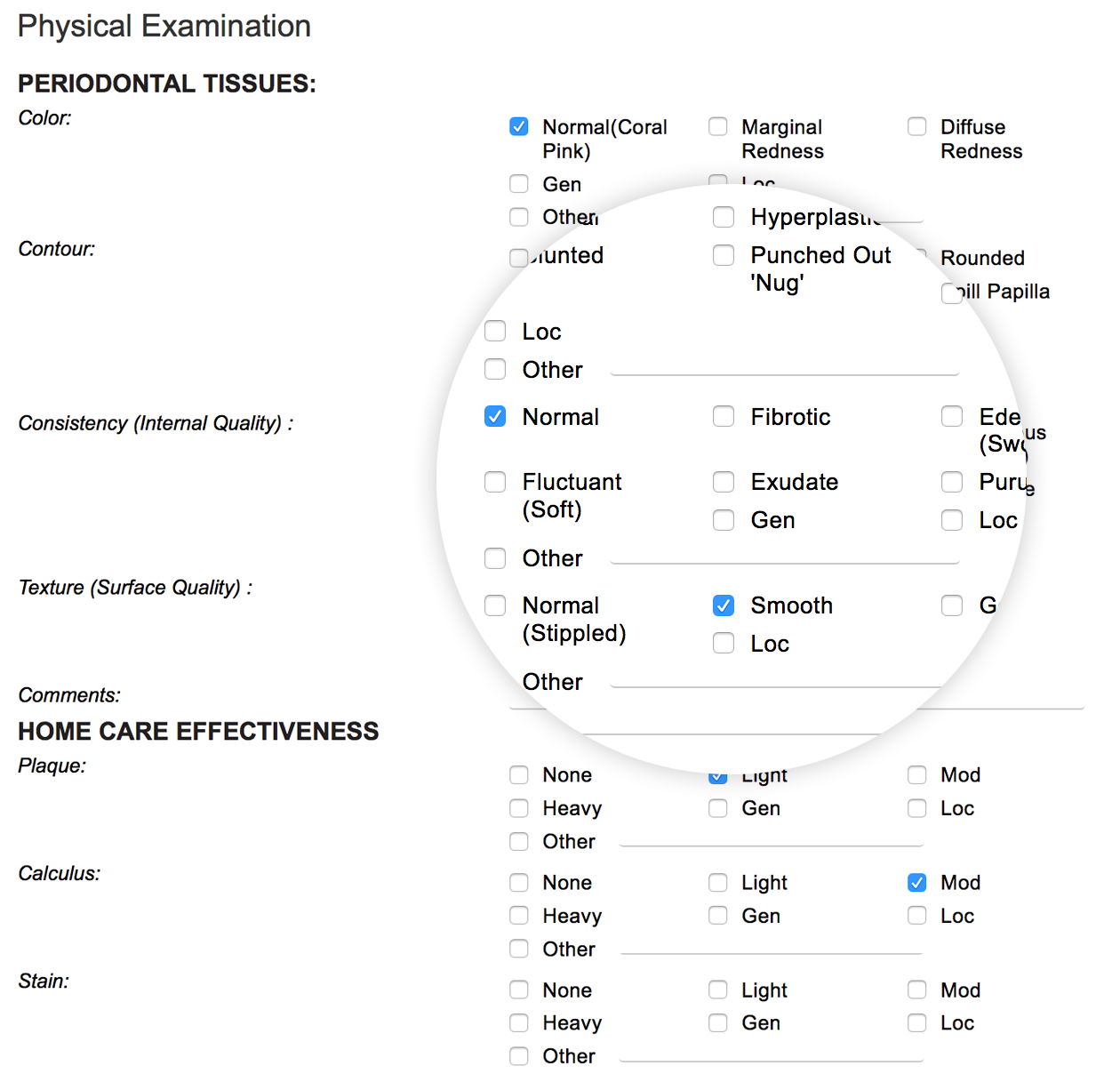
Task: Select the Diffuse Redness checkbox
Action: (x=917, y=127)
